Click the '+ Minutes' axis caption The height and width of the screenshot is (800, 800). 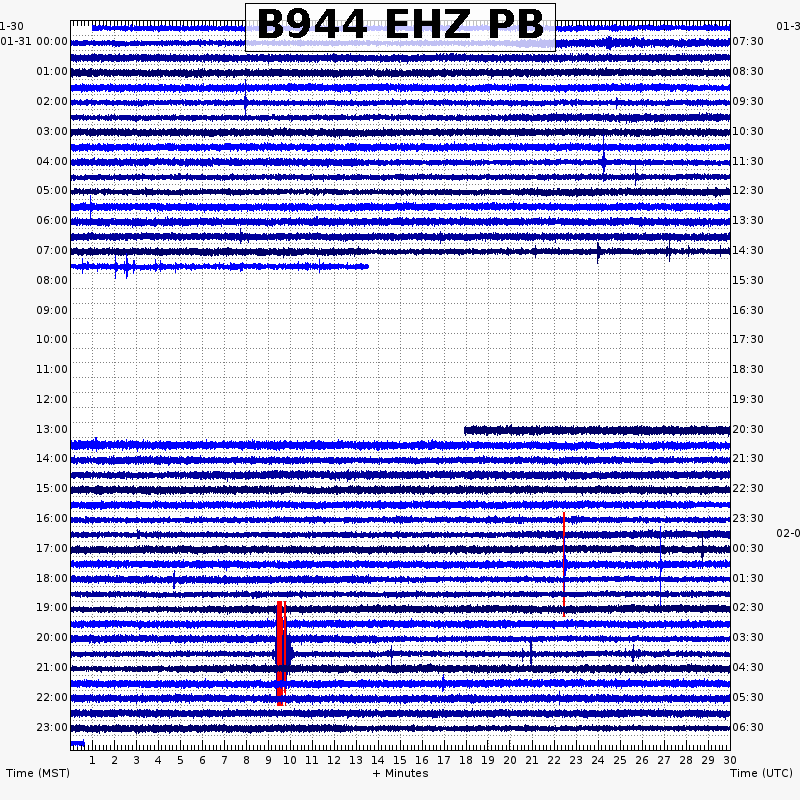(401, 773)
